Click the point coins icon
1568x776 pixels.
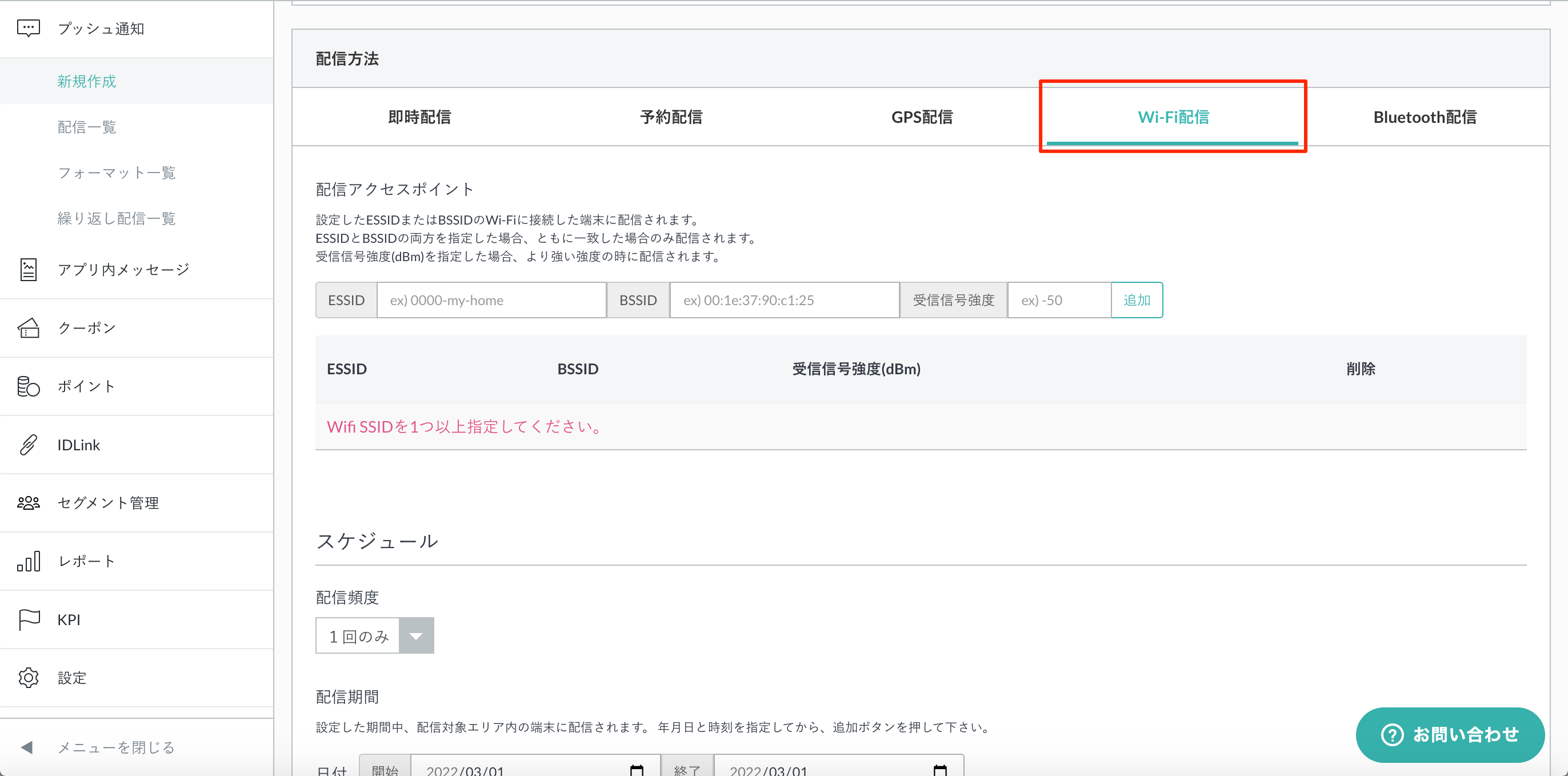pyautogui.click(x=28, y=386)
